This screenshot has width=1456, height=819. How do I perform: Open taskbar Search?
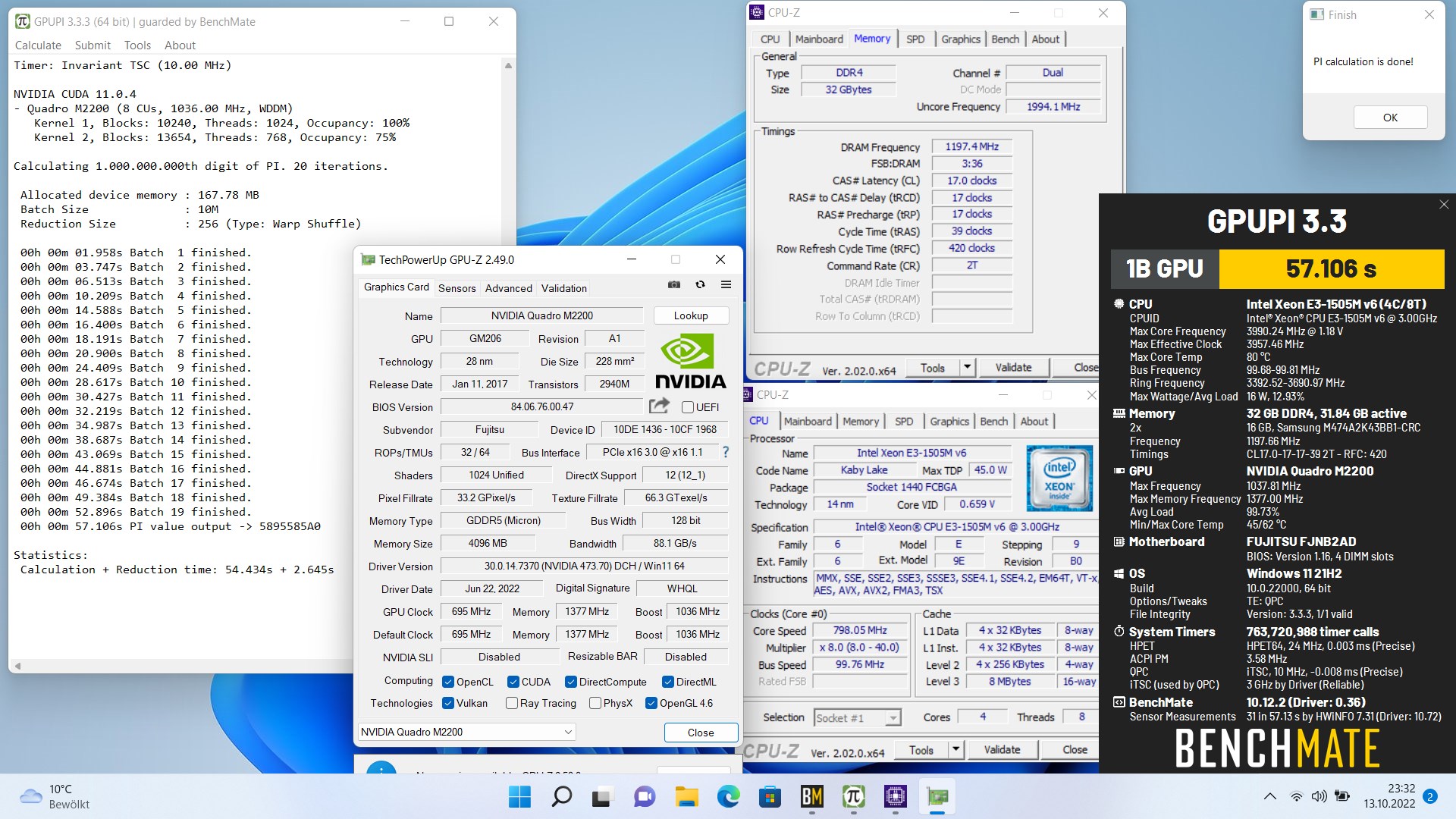tap(562, 796)
